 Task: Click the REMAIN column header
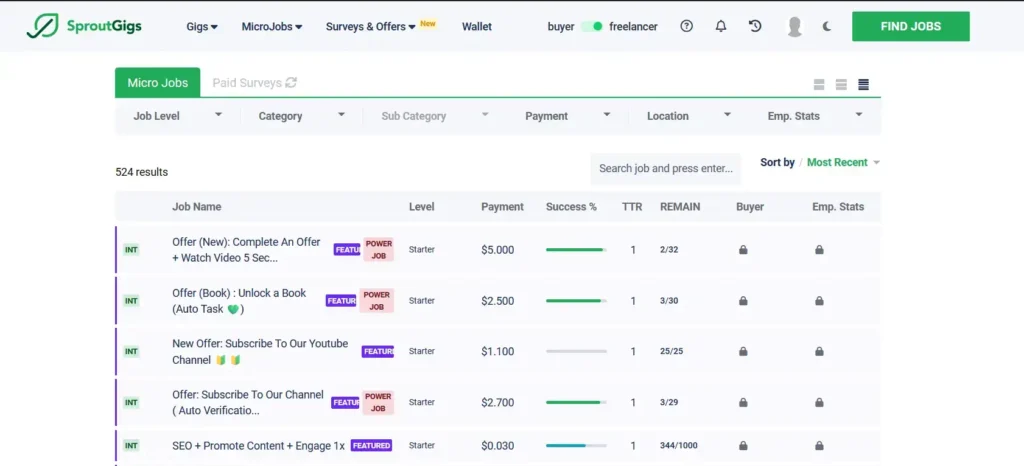tap(680, 207)
